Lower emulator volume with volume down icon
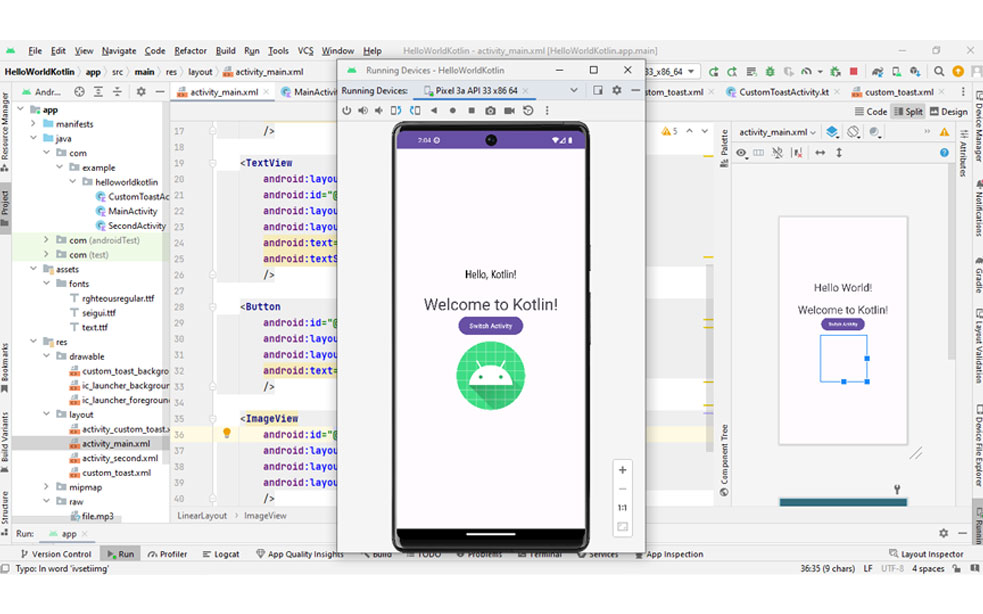 tap(379, 110)
